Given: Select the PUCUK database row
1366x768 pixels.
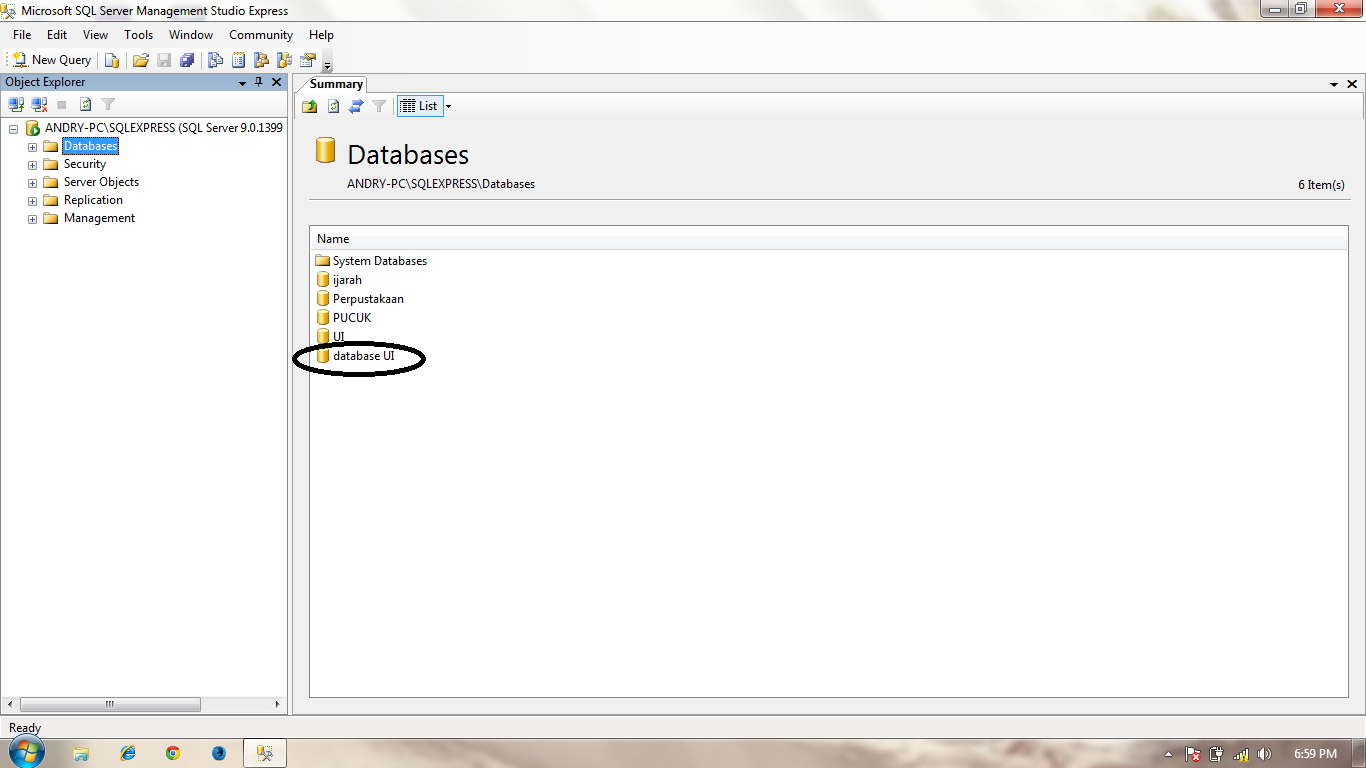Looking at the screenshot, I should click(x=344, y=318).
